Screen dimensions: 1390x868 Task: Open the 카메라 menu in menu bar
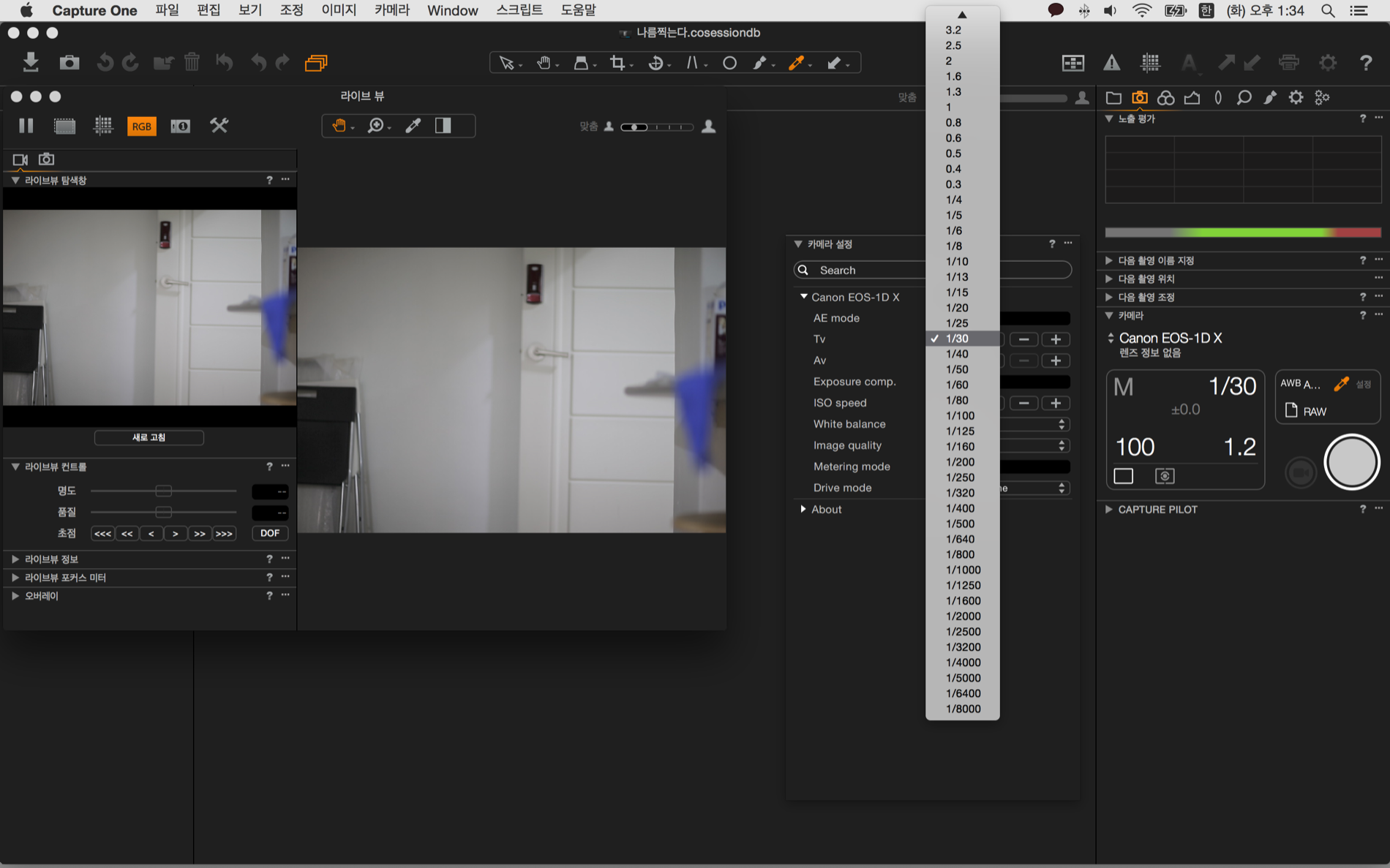coord(391,10)
